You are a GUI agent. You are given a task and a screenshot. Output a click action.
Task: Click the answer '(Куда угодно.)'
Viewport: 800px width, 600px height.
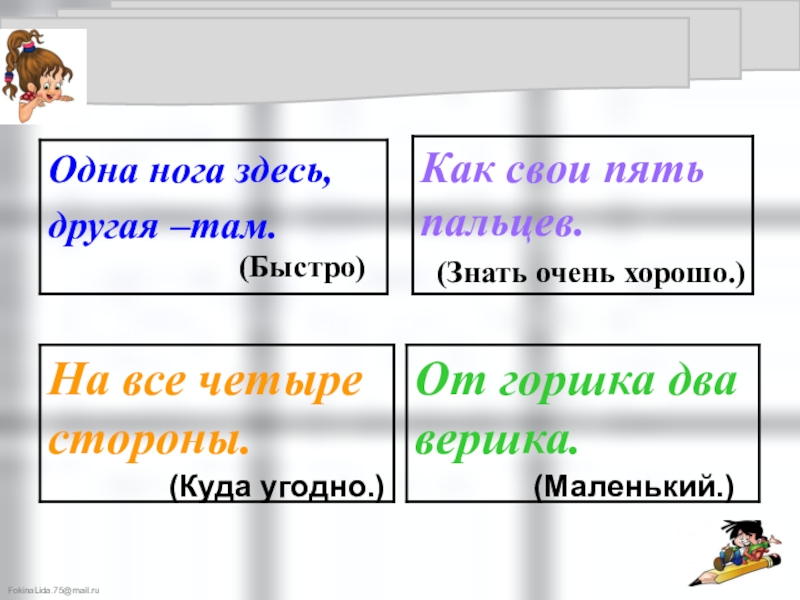click(277, 486)
